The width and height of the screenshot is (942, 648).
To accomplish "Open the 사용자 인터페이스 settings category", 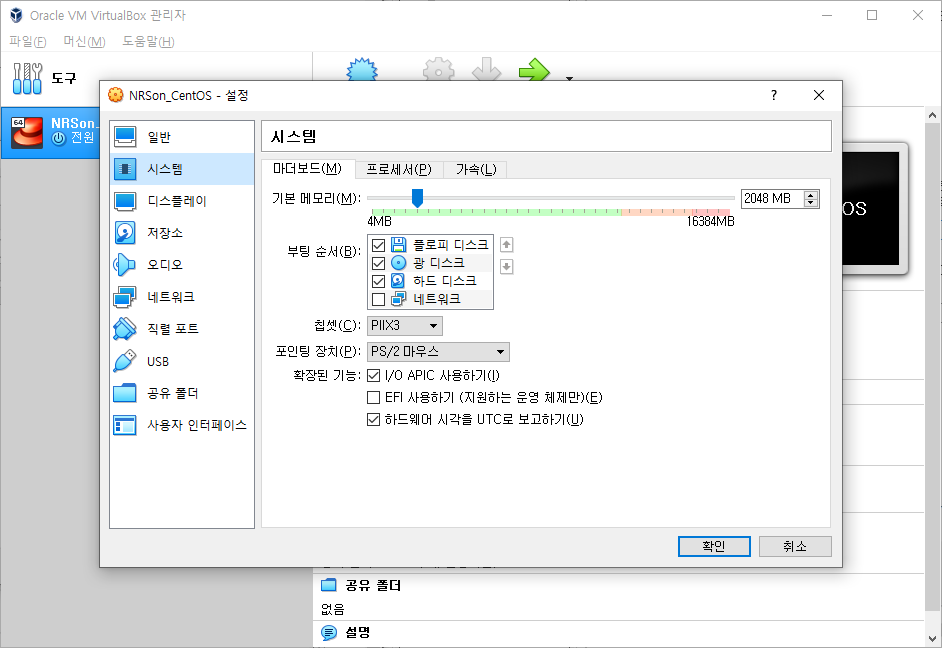I will tap(182, 425).
